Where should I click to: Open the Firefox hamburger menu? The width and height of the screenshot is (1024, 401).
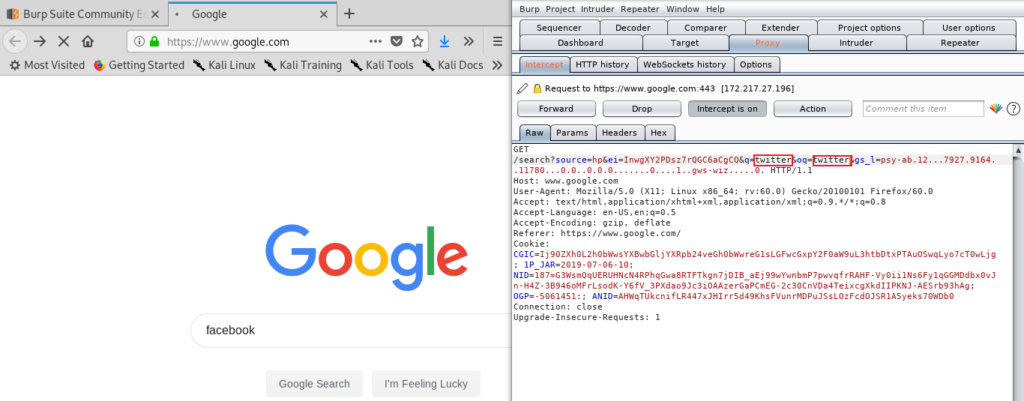[x=498, y=41]
